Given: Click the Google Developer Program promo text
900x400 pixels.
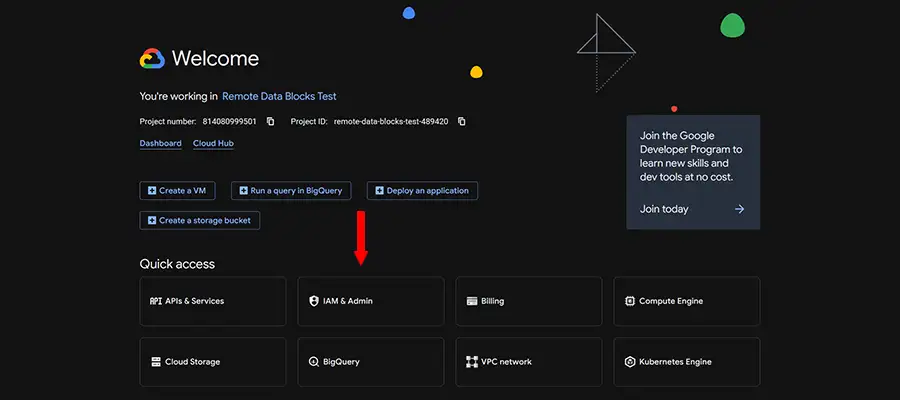Looking at the screenshot, I should tap(691, 157).
